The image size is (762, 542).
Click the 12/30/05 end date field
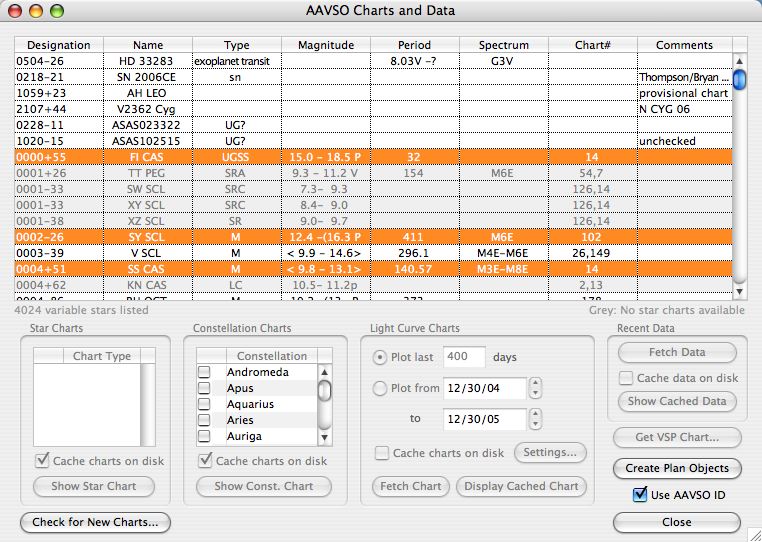(485, 419)
